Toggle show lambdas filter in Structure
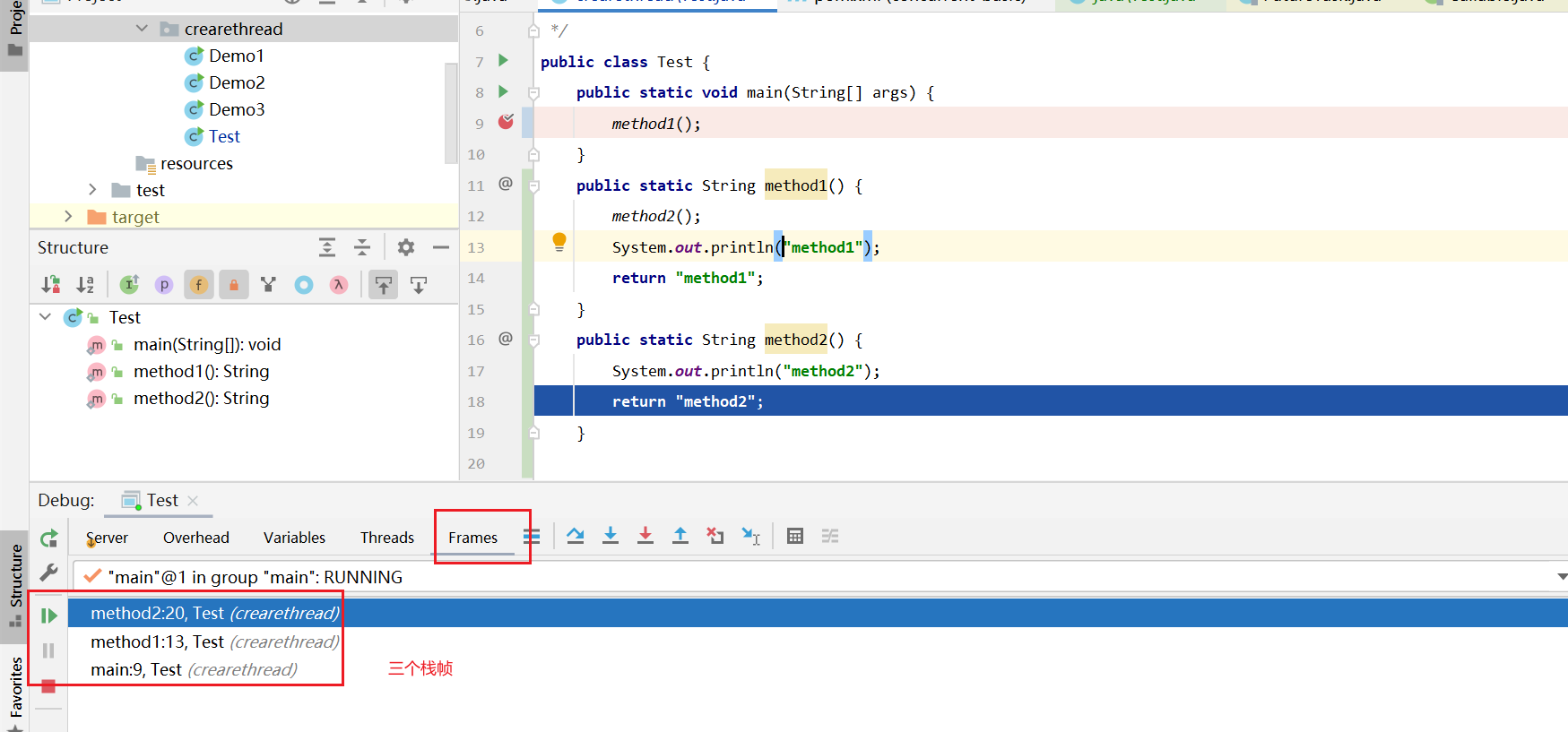Screen dimensions: 1568x732 point(338,285)
